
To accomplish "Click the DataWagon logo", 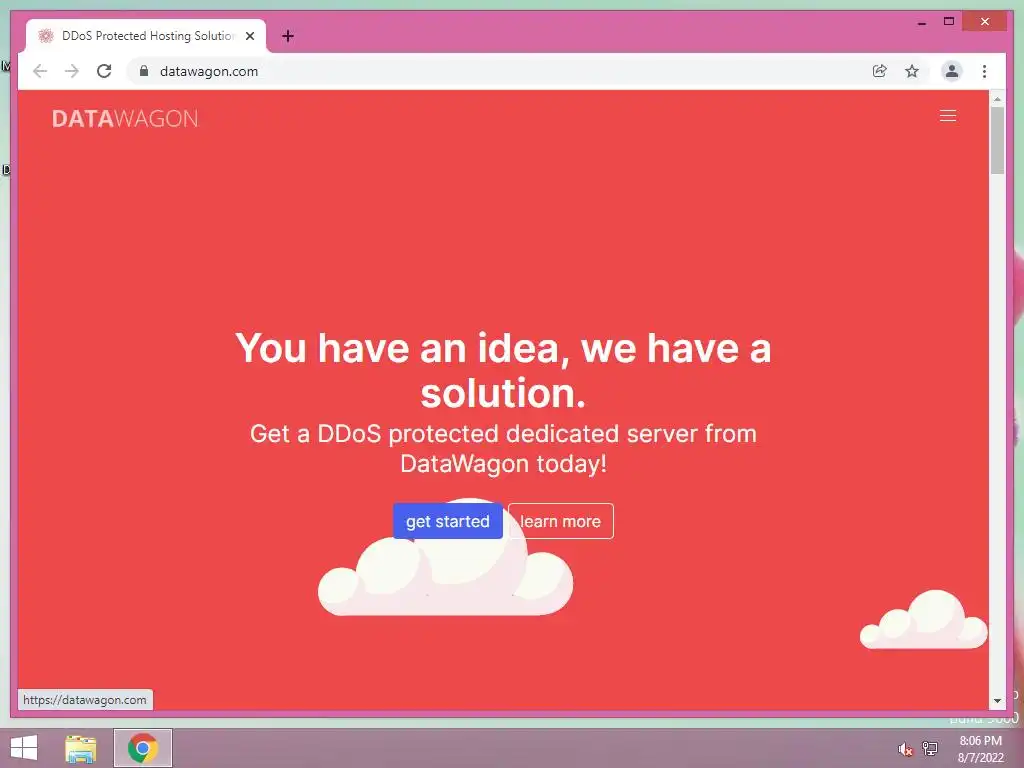I will pos(125,118).
